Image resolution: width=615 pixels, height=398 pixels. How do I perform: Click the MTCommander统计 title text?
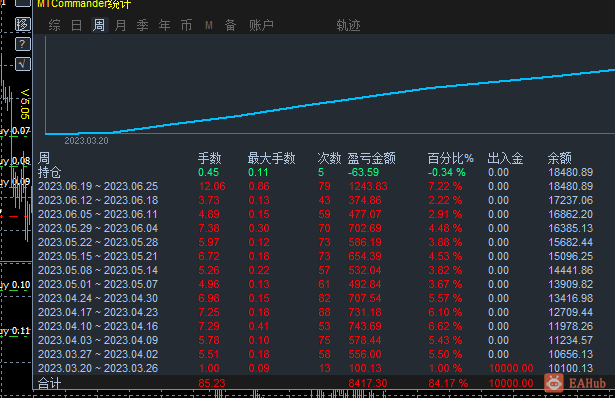click(x=84, y=4)
